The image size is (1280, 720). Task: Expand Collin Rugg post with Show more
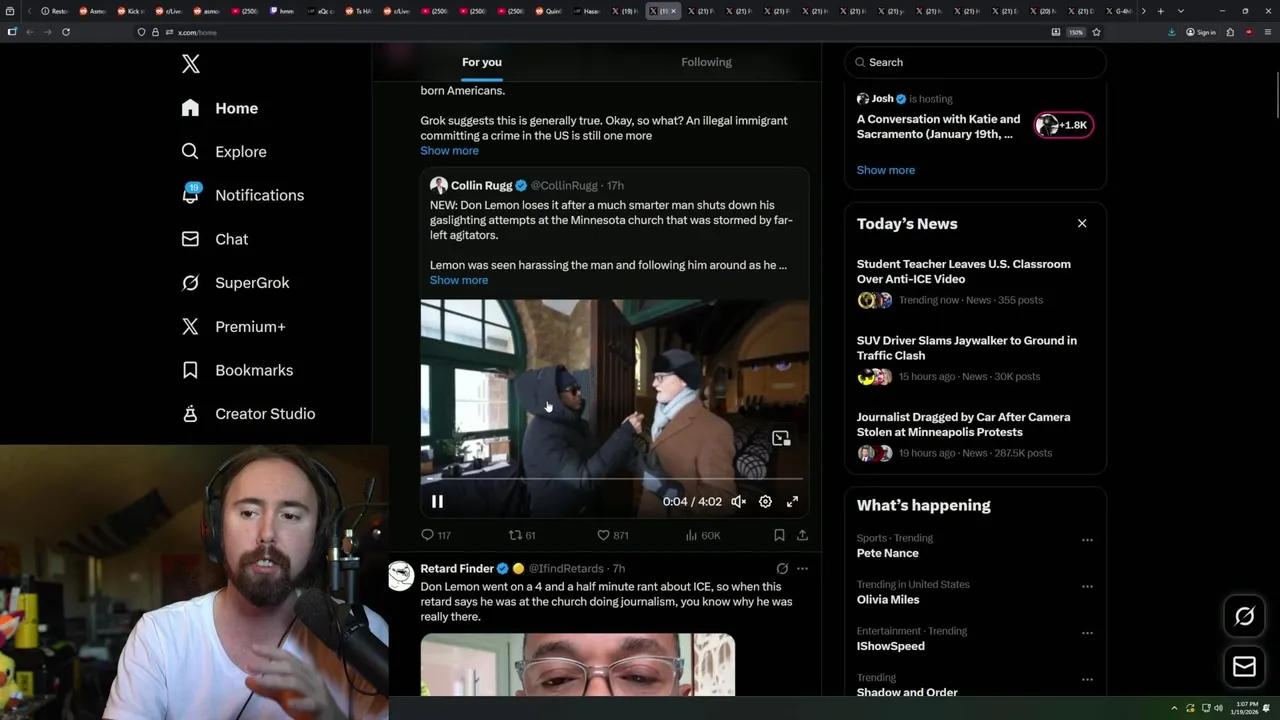(459, 280)
